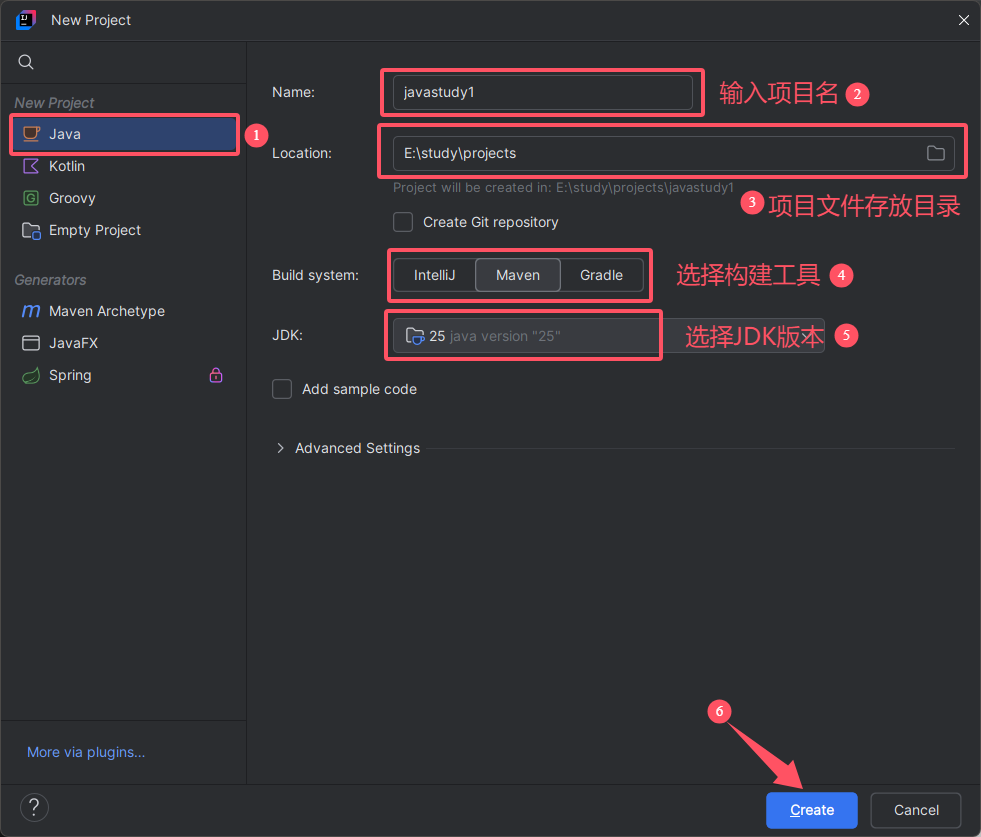Image resolution: width=981 pixels, height=837 pixels.
Task: Toggle the Add sample code checkbox
Action: tap(282, 389)
